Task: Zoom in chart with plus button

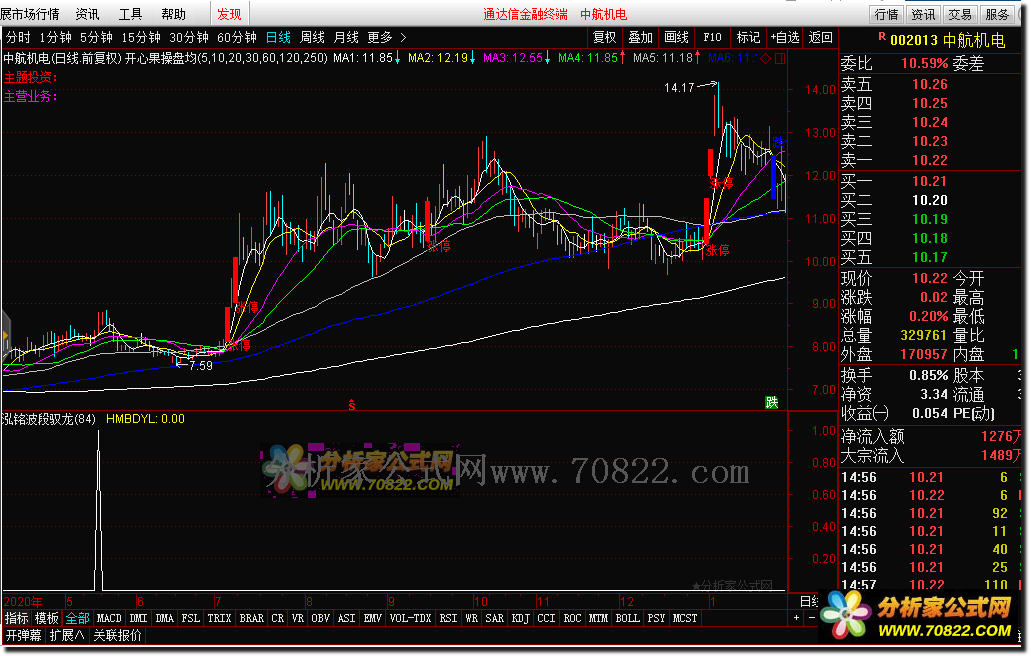Action: click(796, 618)
